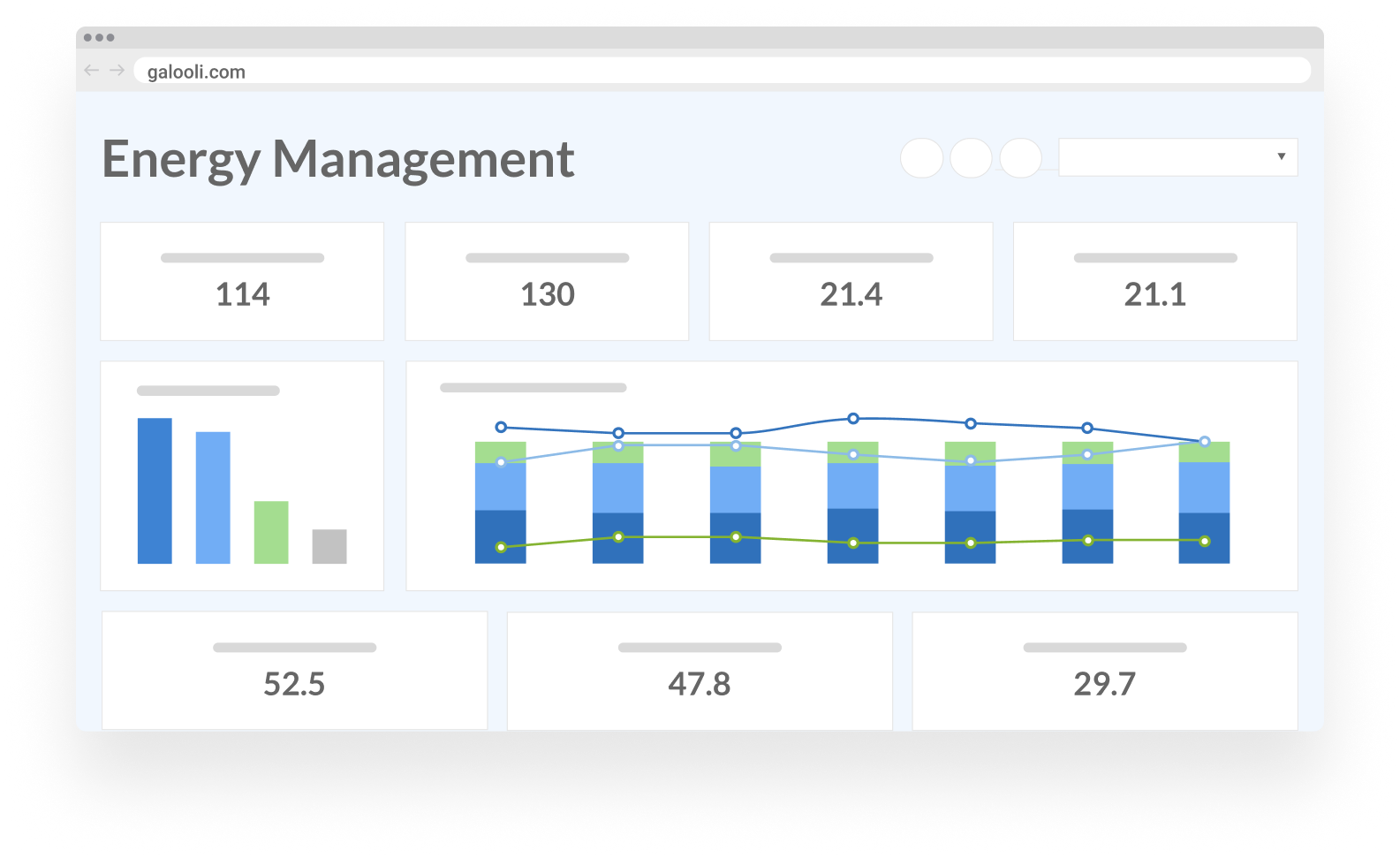Open the dropdown in the header
Viewport: 1400px width, 858px height.
pyautogui.click(x=1177, y=157)
